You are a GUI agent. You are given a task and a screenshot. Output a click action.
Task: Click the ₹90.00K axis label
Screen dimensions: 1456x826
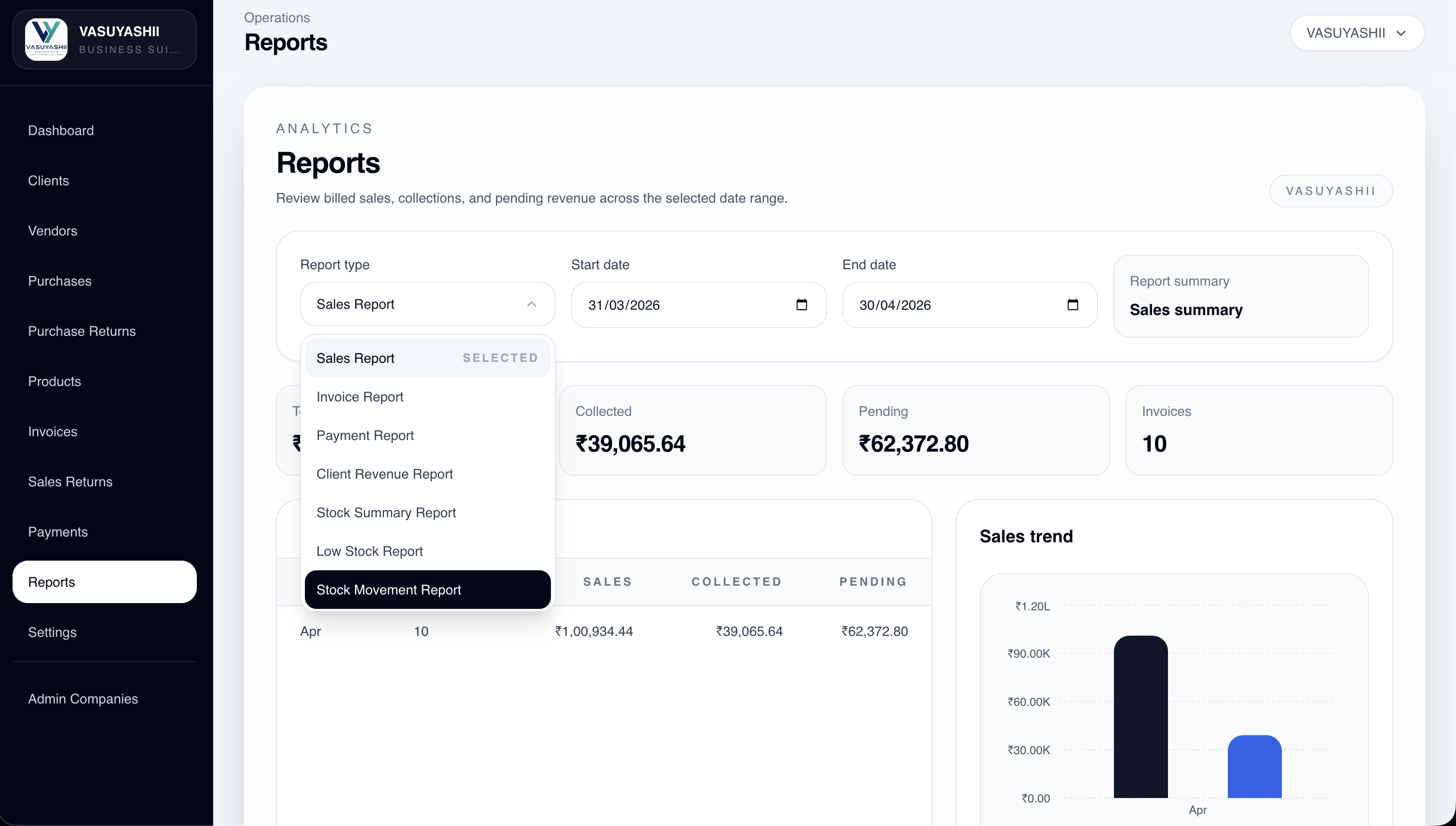(x=1029, y=654)
